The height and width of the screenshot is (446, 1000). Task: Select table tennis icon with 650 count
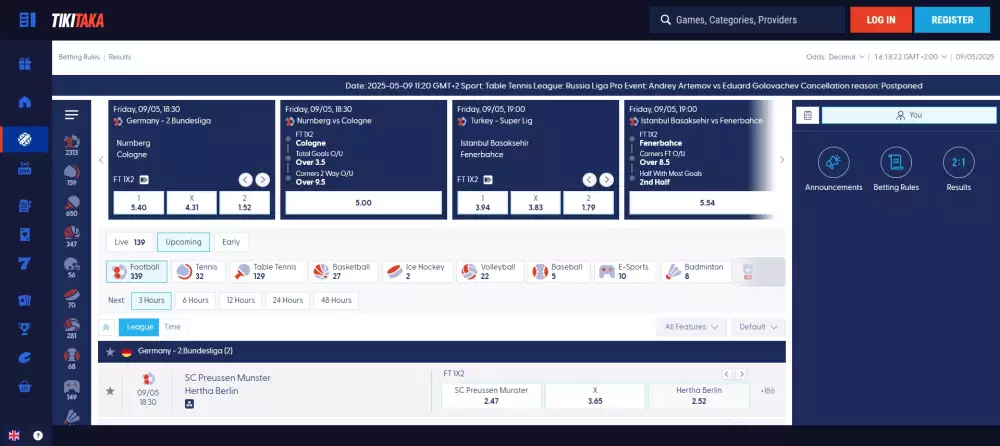coord(71,206)
